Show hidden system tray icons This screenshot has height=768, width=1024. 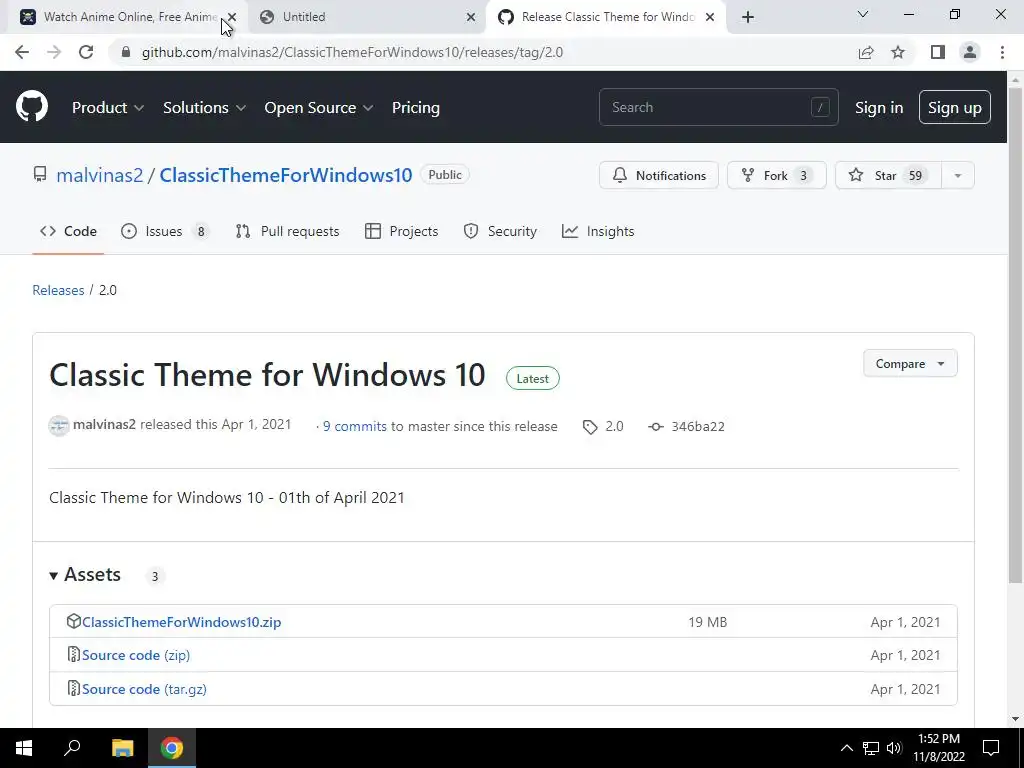pos(846,748)
